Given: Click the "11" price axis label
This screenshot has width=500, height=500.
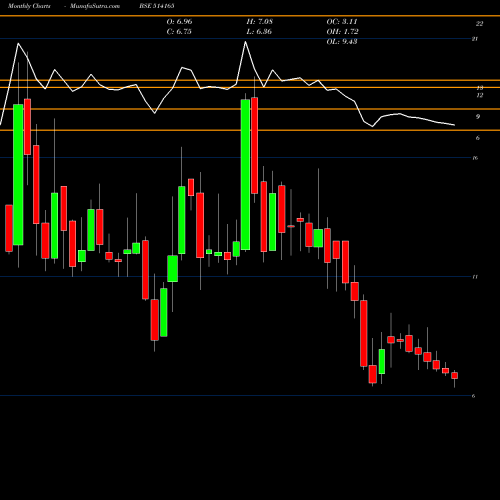Looking at the screenshot, I should pos(475,277).
